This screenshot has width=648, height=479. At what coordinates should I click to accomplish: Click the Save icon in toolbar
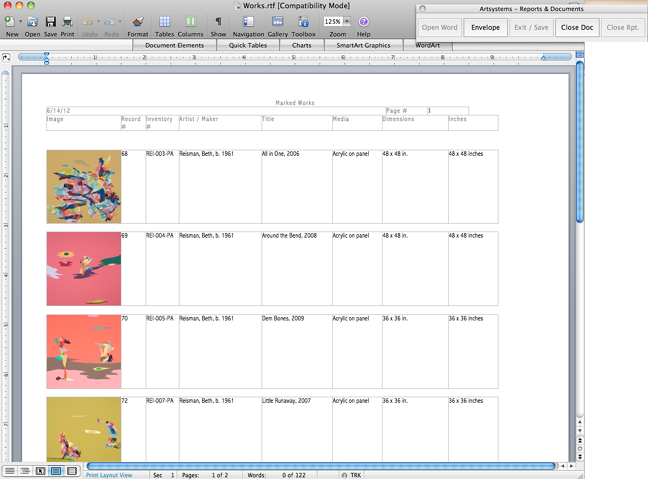point(50,21)
